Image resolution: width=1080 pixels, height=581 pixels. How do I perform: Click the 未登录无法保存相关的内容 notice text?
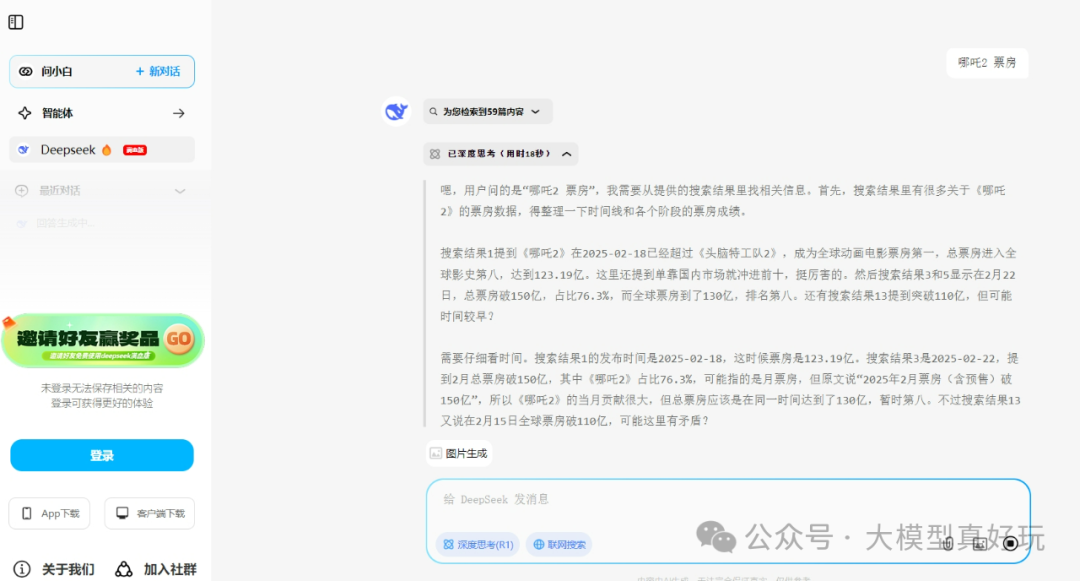point(102,388)
